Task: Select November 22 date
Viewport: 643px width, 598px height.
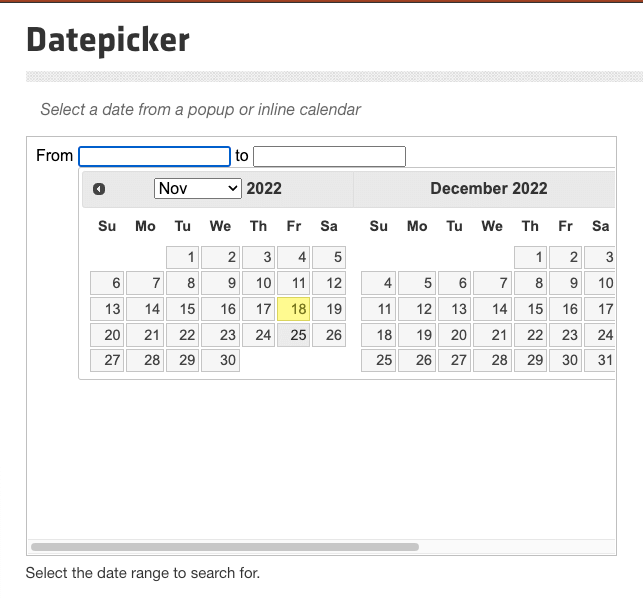Action: coord(182,335)
